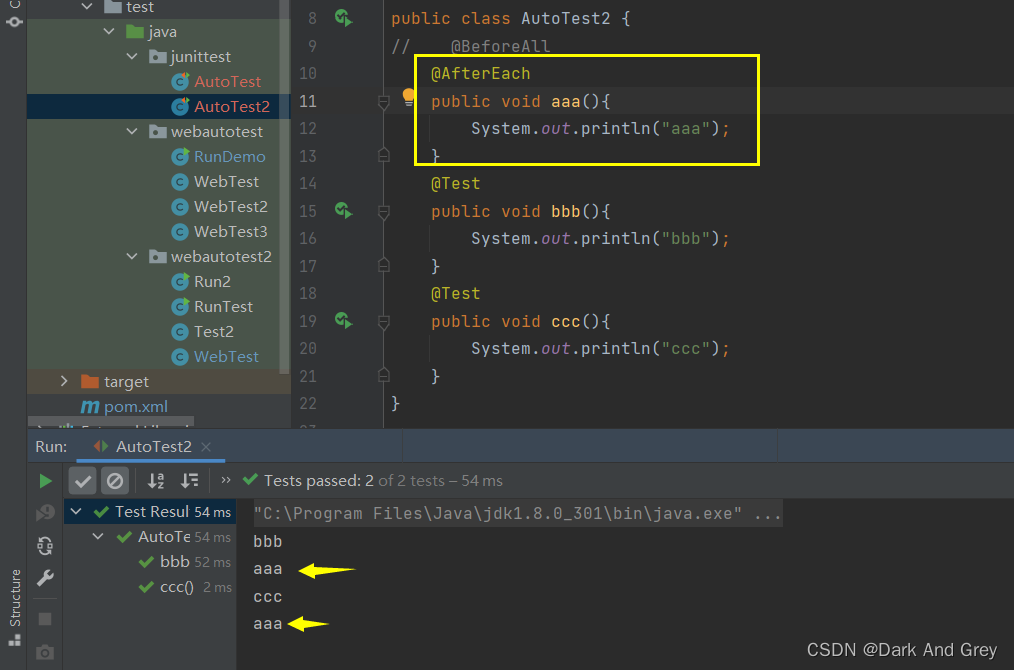Screen dimensions: 1014x670
Task: Toggle show ignored tests button
Action: pyautogui.click(x=115, y=481)
